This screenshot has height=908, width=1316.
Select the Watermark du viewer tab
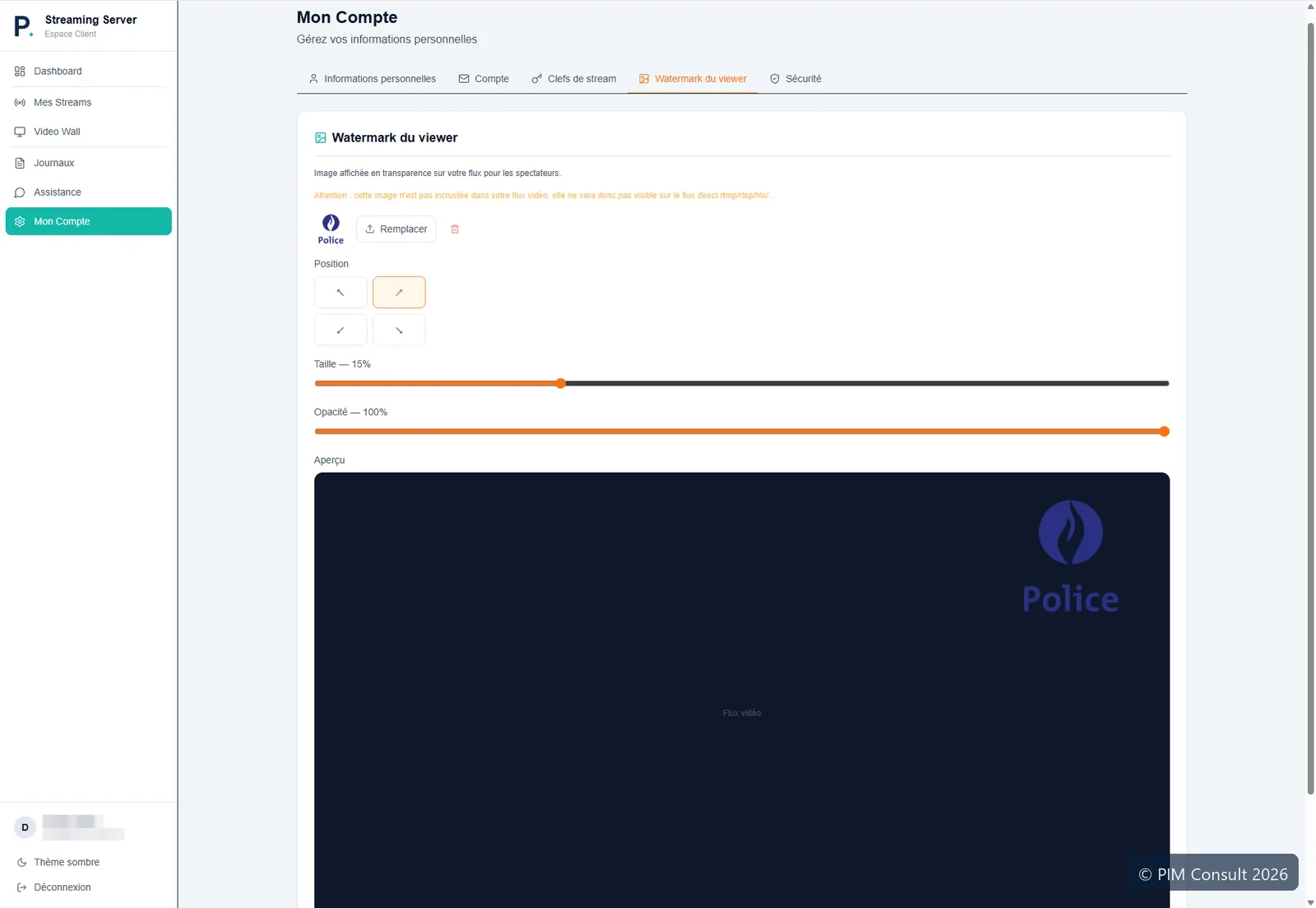click(693, 79)
